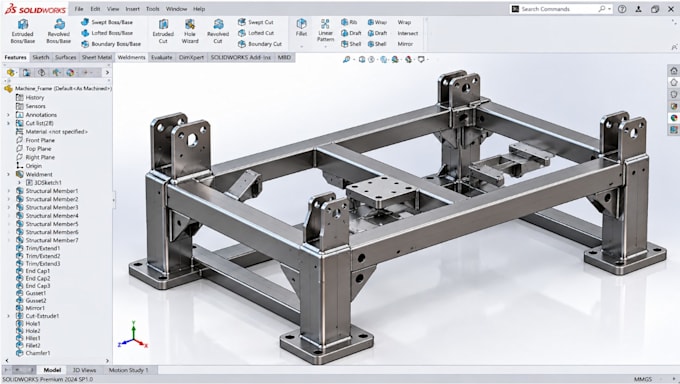Expand the Cut-Extrude1 node
The height and width of the screenshot is (384, 680).
click(x=8, y=316)
